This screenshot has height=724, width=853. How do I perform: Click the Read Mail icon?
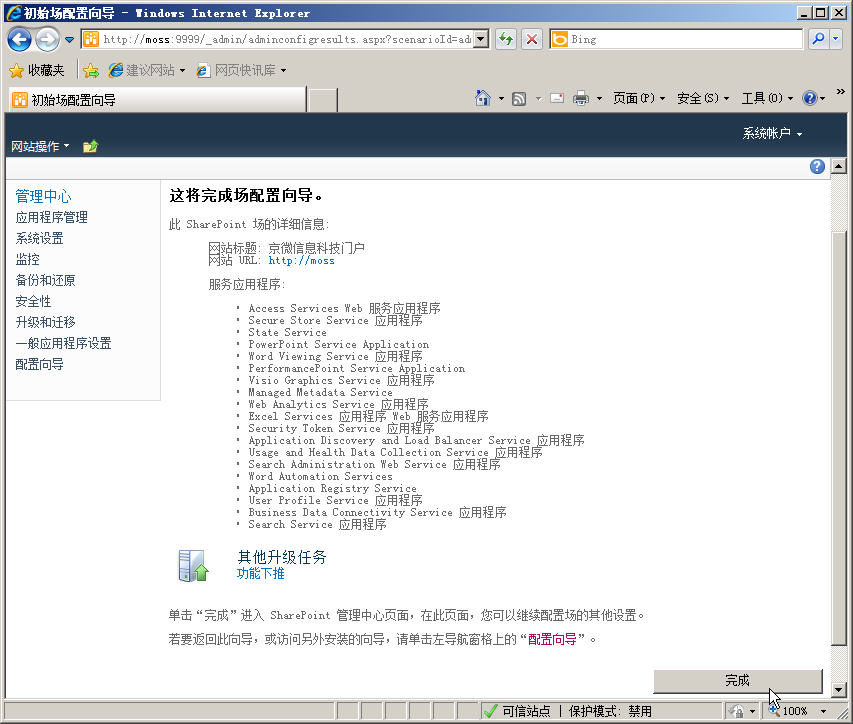[557, 98]
